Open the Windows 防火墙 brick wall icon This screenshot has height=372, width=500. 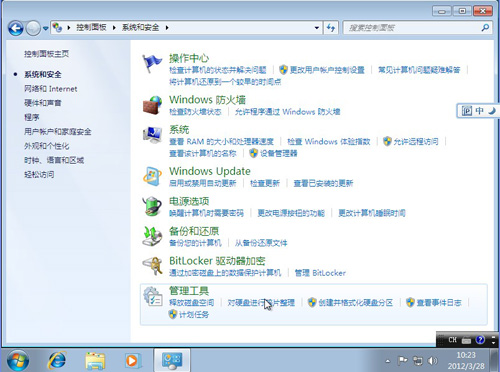152,105
